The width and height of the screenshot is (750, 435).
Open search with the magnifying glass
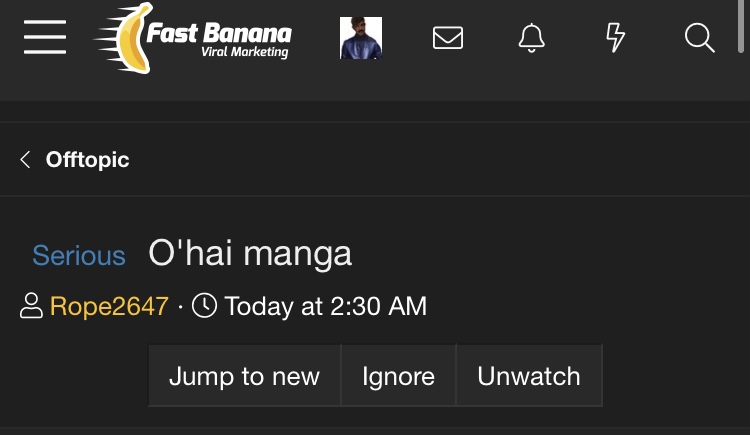pyautogui.click(x=699, y=38)
